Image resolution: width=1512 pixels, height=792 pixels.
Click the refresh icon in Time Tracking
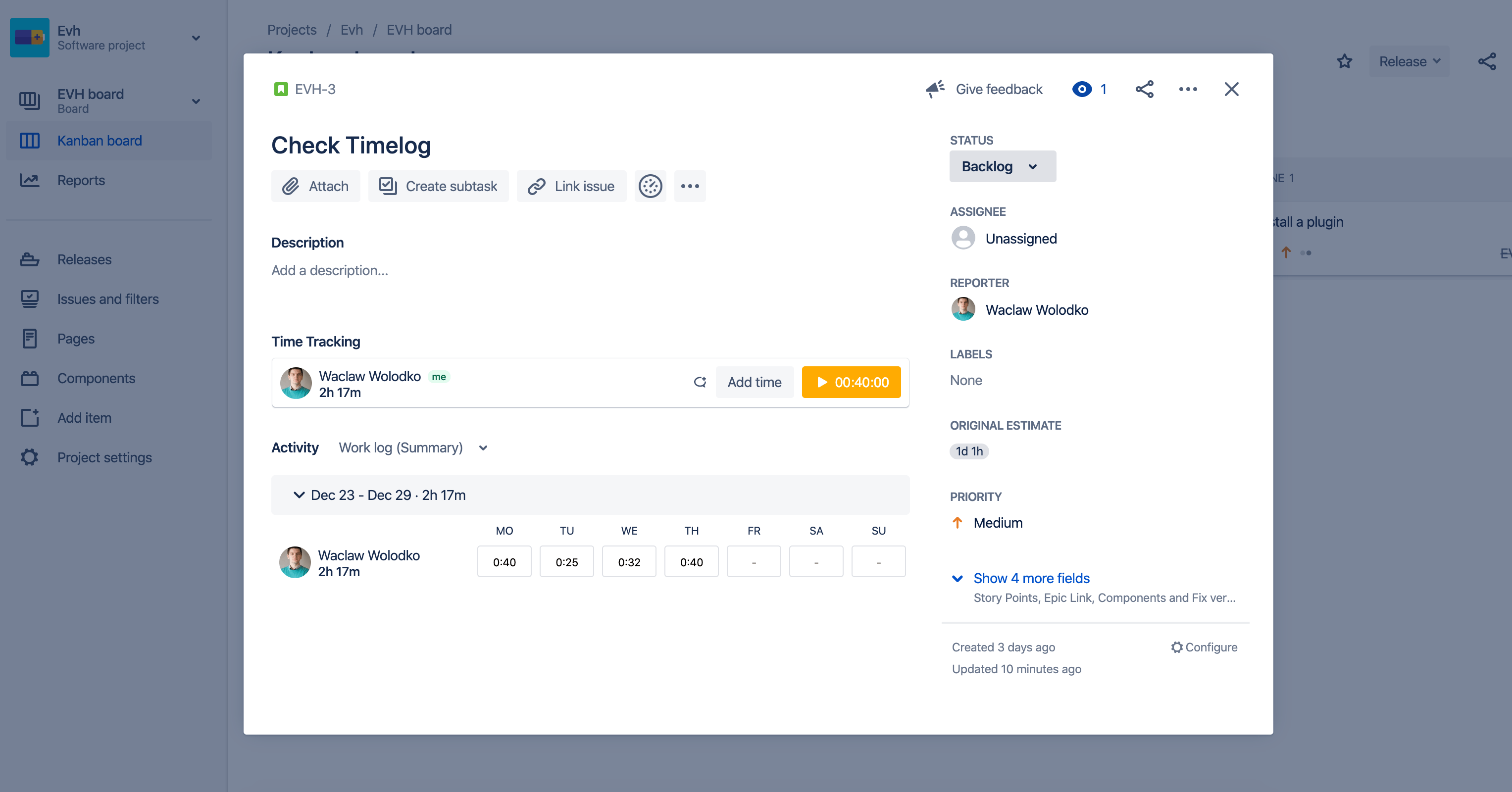tap(700, 382)
